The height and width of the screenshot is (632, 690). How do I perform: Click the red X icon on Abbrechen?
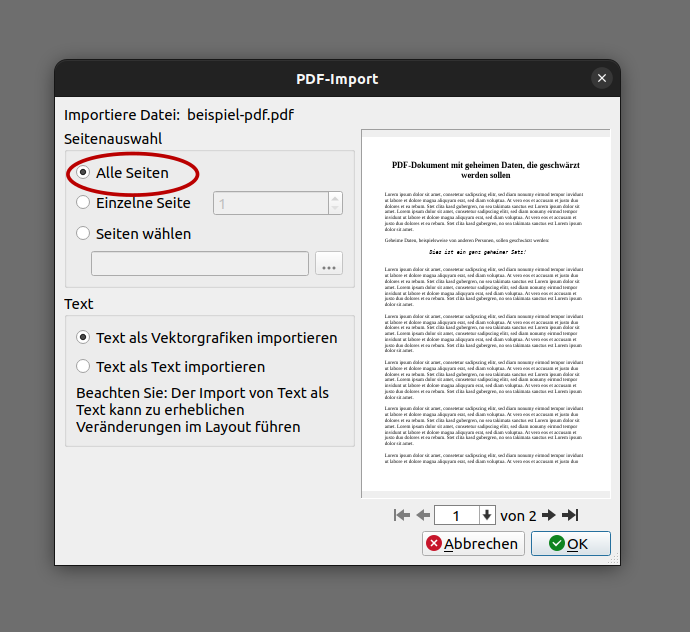point(434,544)
